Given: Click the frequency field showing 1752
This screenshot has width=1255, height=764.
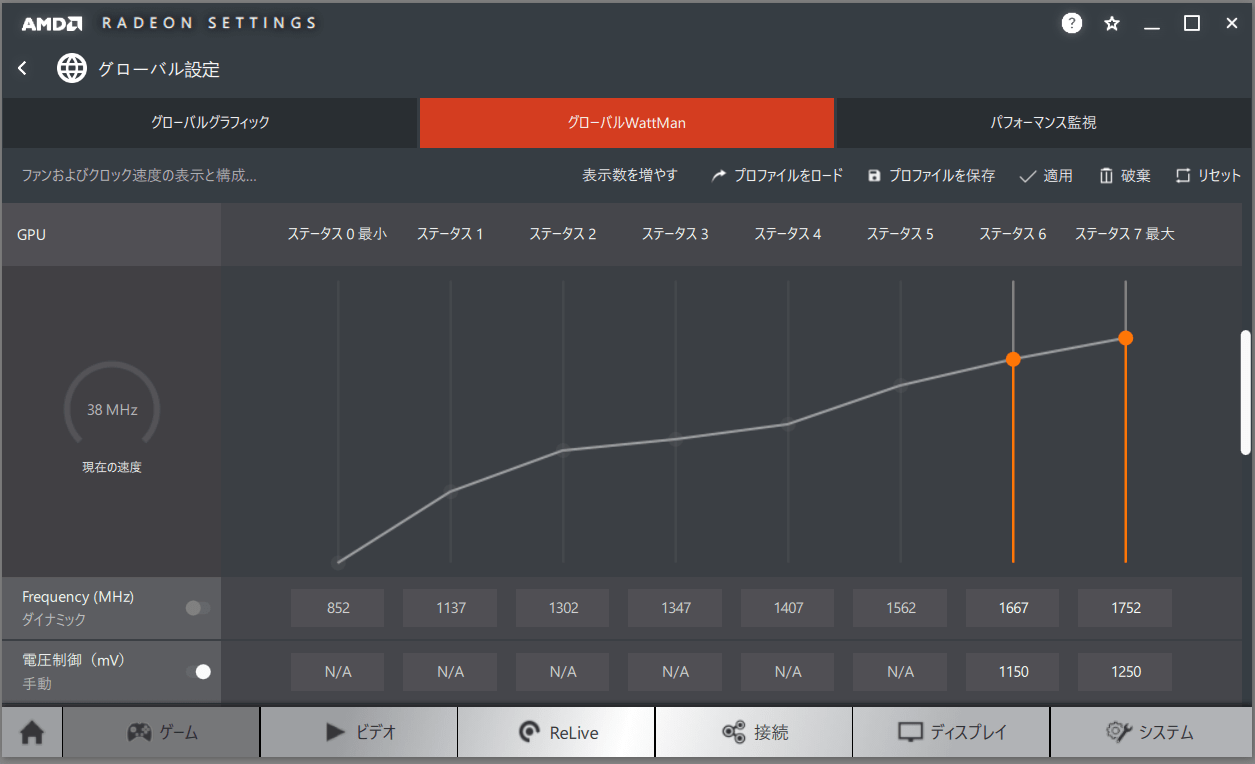Looking at the screenshot, I should pos(1126,608).
